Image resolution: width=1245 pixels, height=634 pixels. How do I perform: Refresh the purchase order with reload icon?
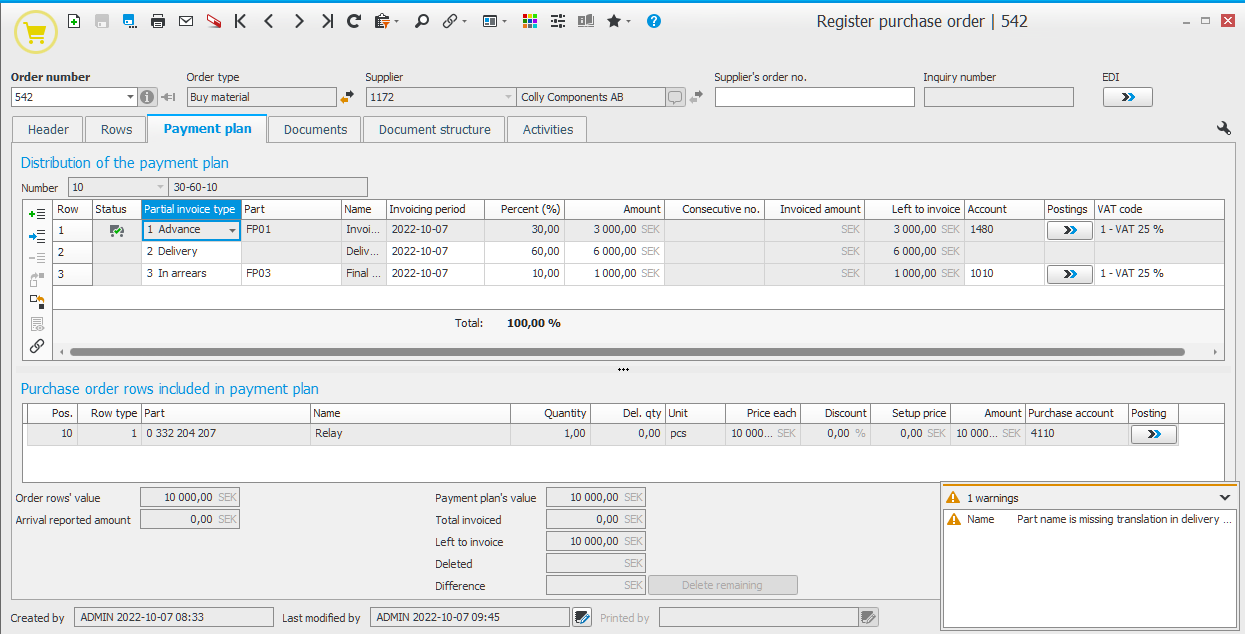(x=354, y=21)
